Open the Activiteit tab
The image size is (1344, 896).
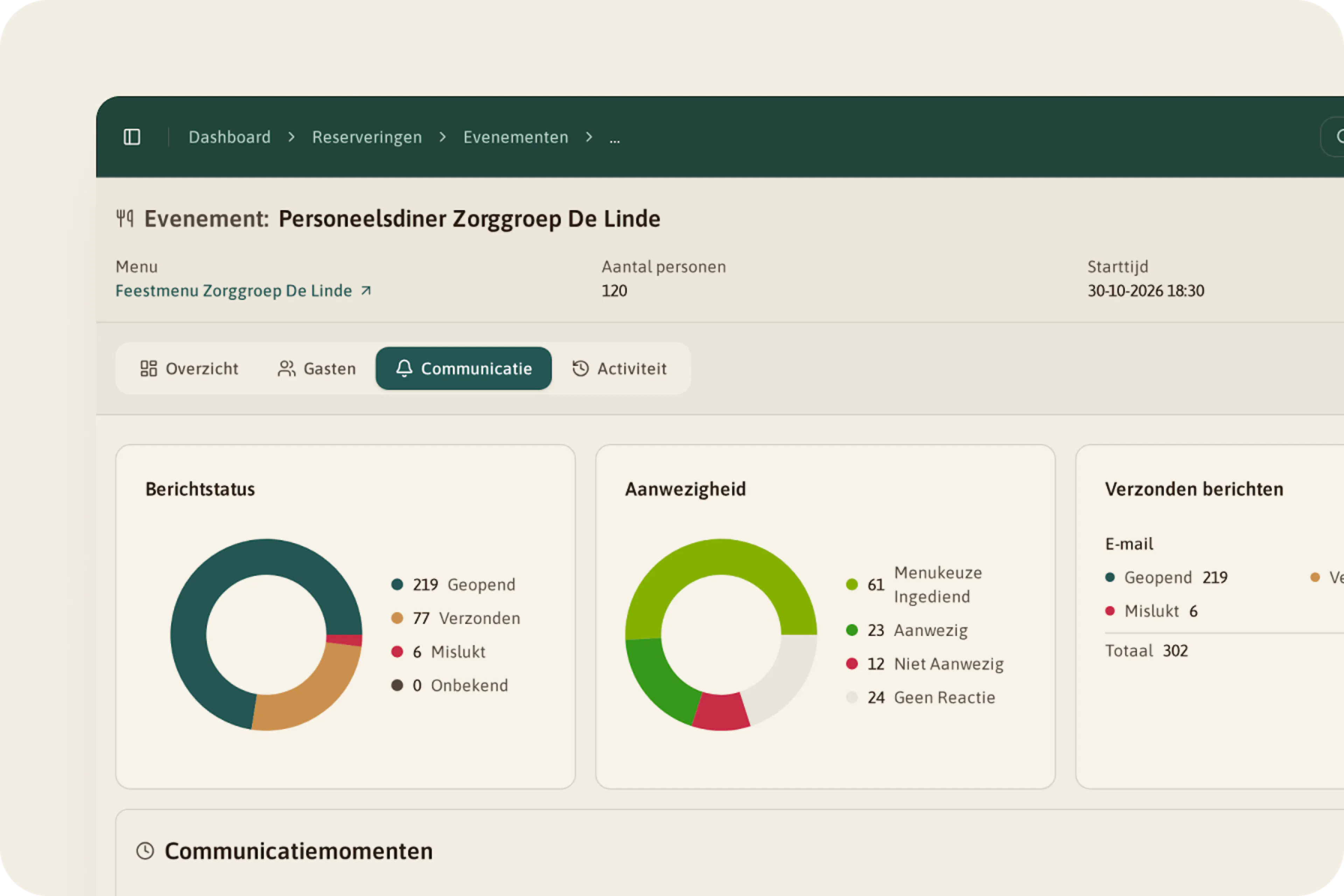(x=619, y=369)
